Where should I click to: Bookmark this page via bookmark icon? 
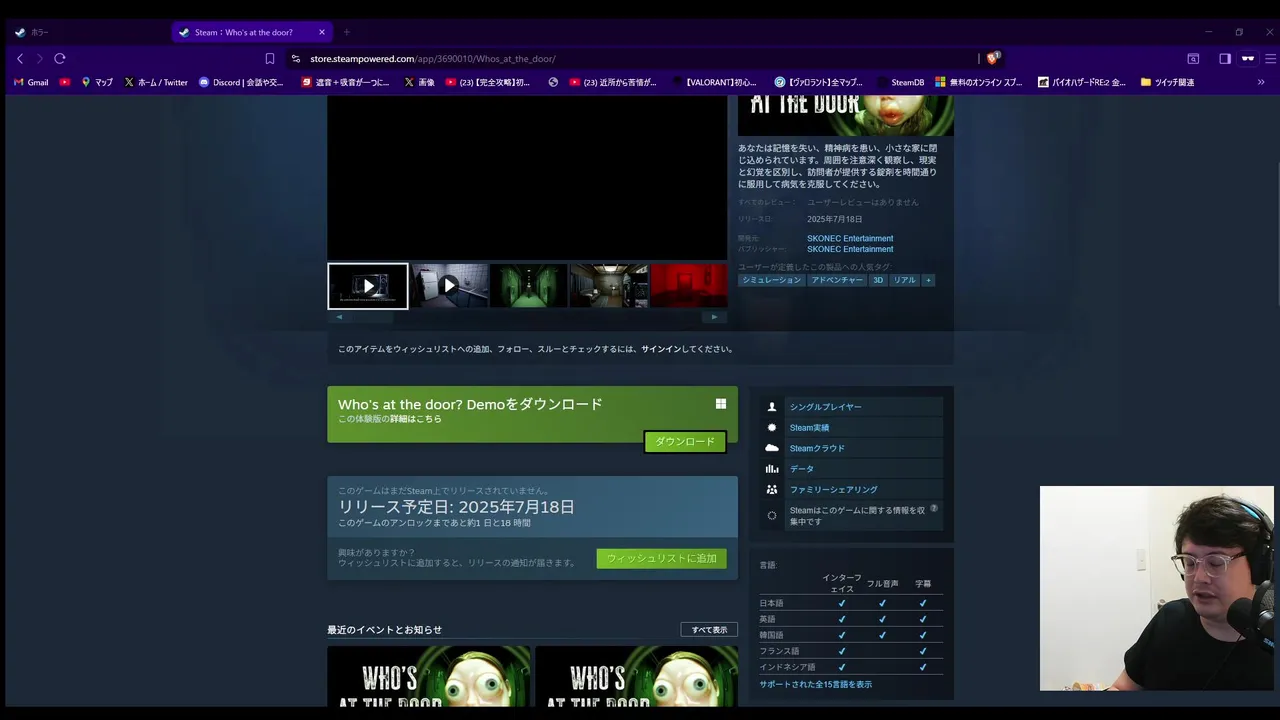click(269, 59)
